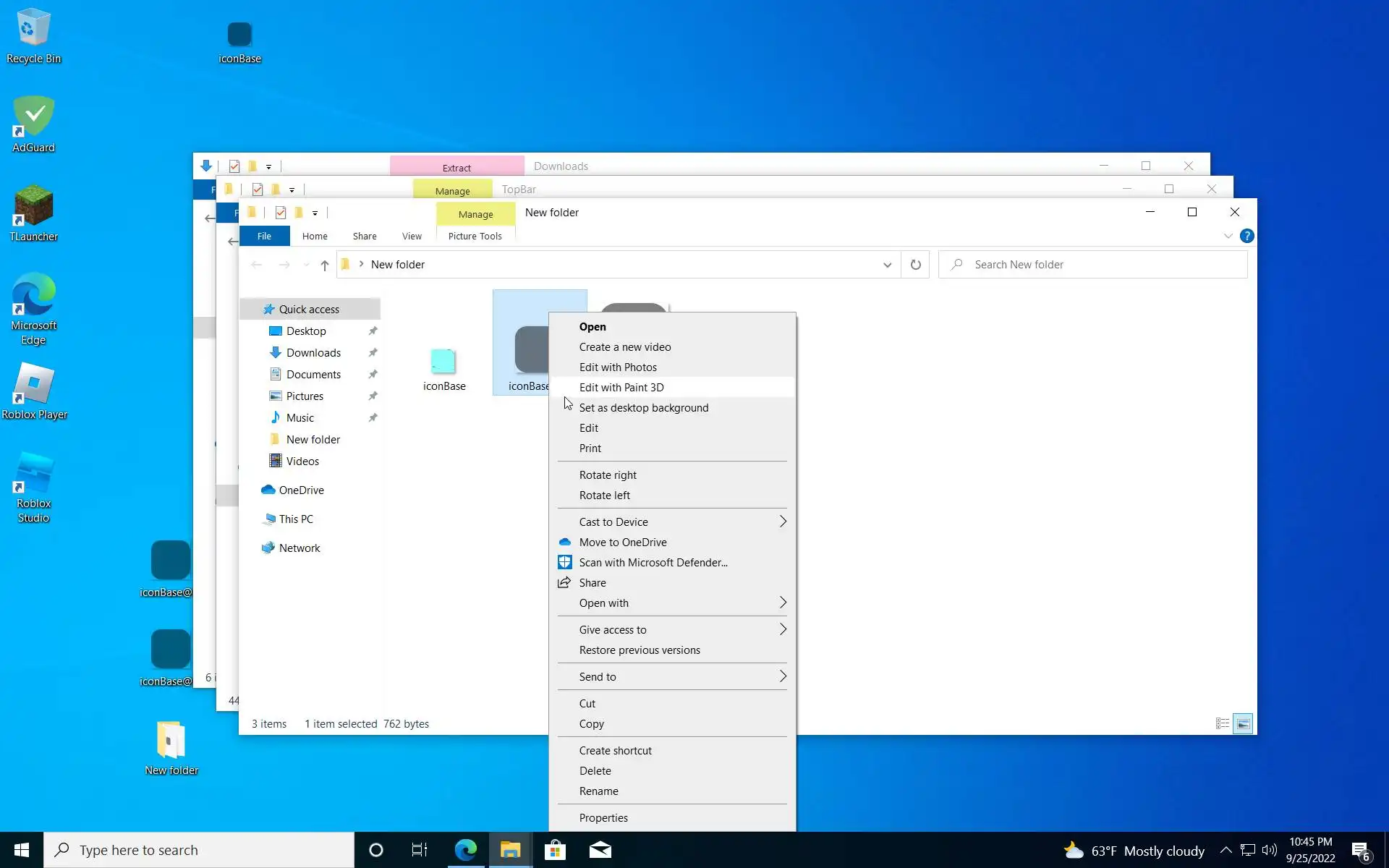Expand the address bar history dropdown
1389x868 pixels.
[887, 265]
